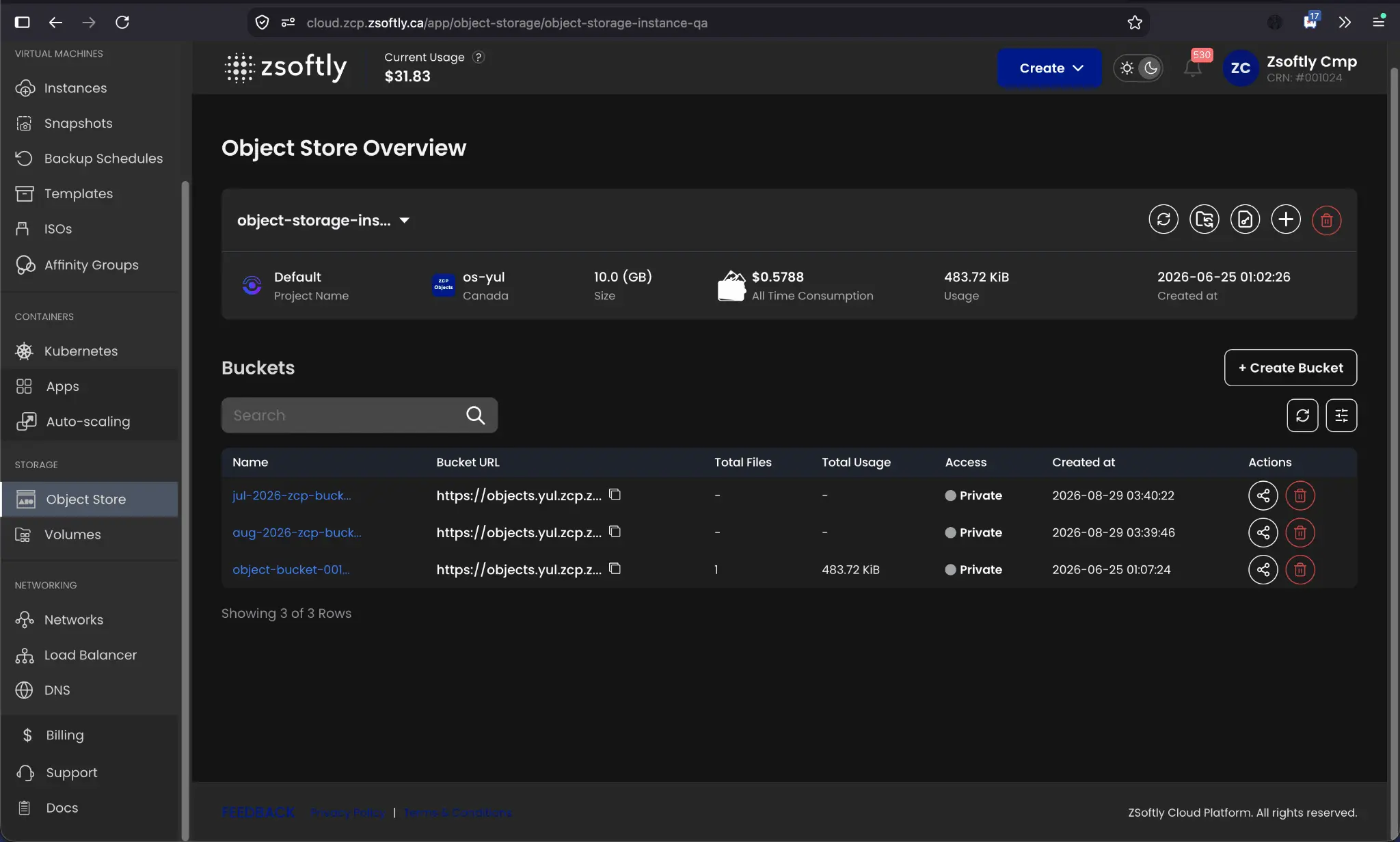Delete the object storage instance via red trash icon
The image size is (1400, 842).
tap(1327, 220)
